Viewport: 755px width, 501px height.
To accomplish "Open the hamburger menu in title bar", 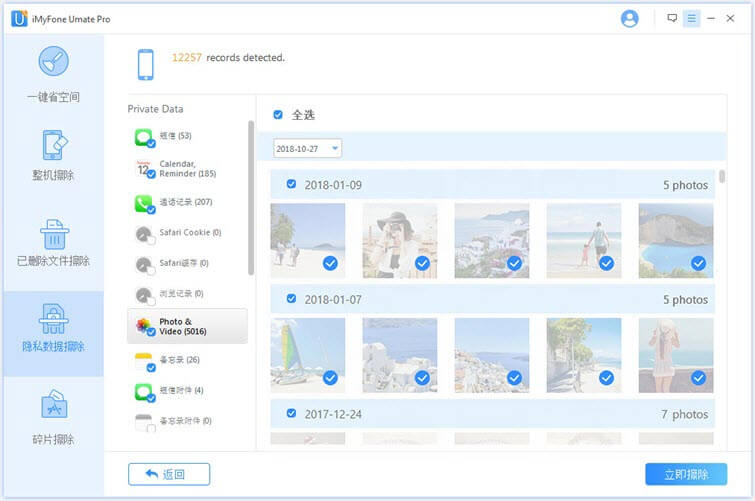I will (691, 19).
